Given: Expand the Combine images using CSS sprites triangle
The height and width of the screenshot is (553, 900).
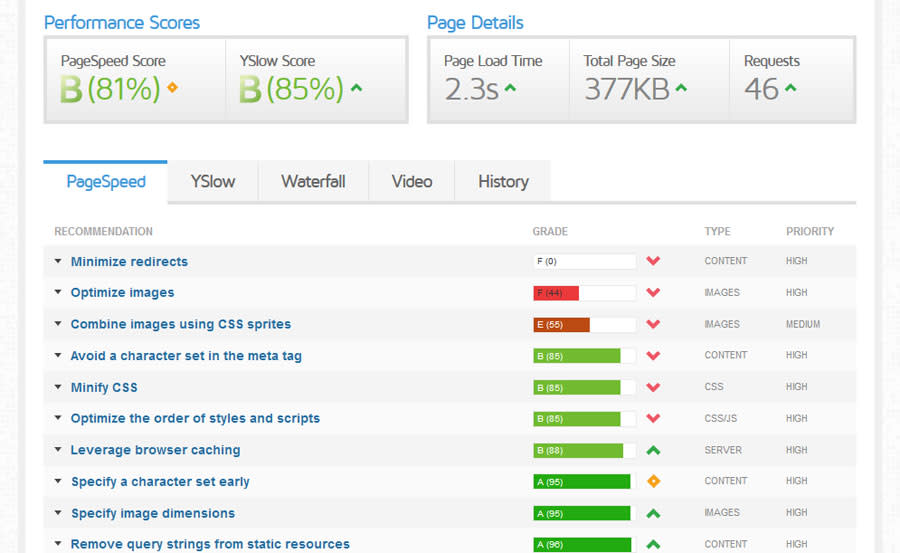Looking at the screenshot, I should click(58, 323).
